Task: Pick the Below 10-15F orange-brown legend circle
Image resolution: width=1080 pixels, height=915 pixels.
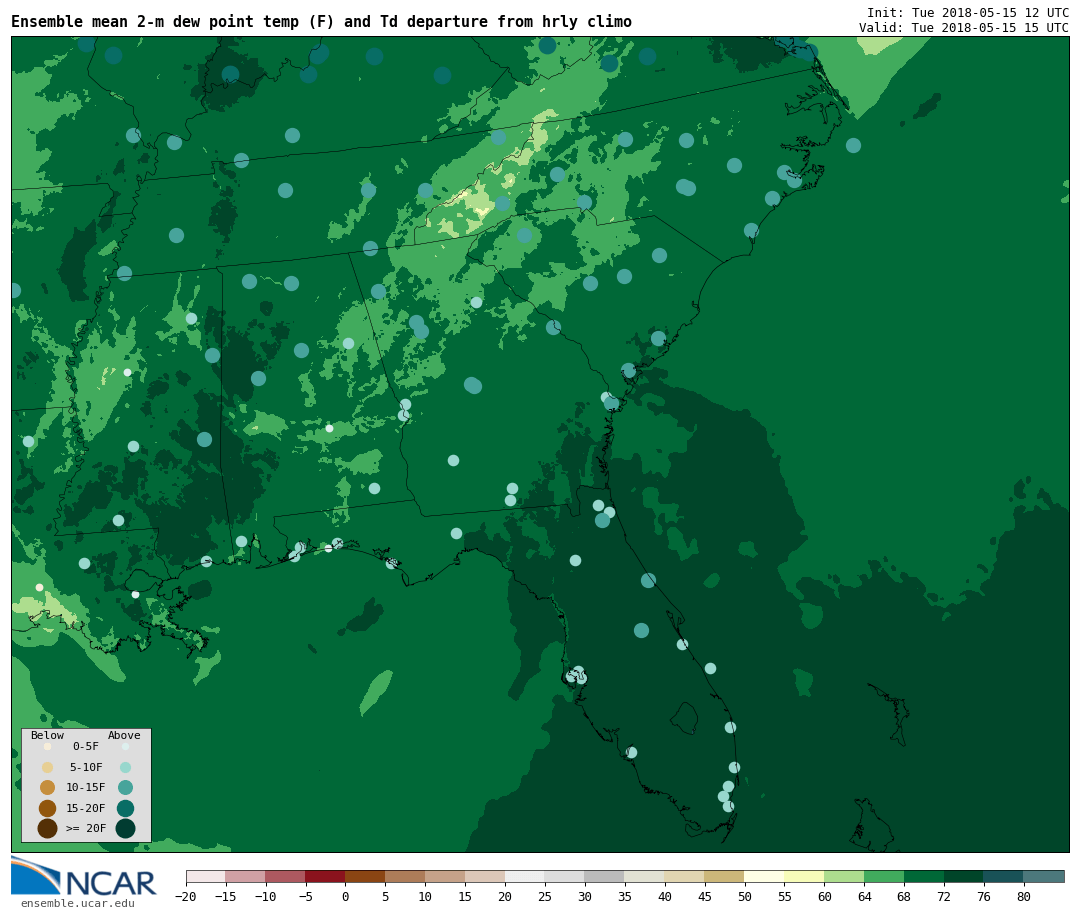Action: [48, 788]
